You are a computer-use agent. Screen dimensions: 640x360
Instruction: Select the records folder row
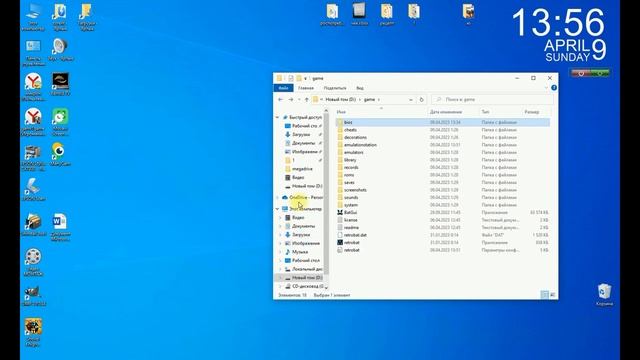(351, 167)
